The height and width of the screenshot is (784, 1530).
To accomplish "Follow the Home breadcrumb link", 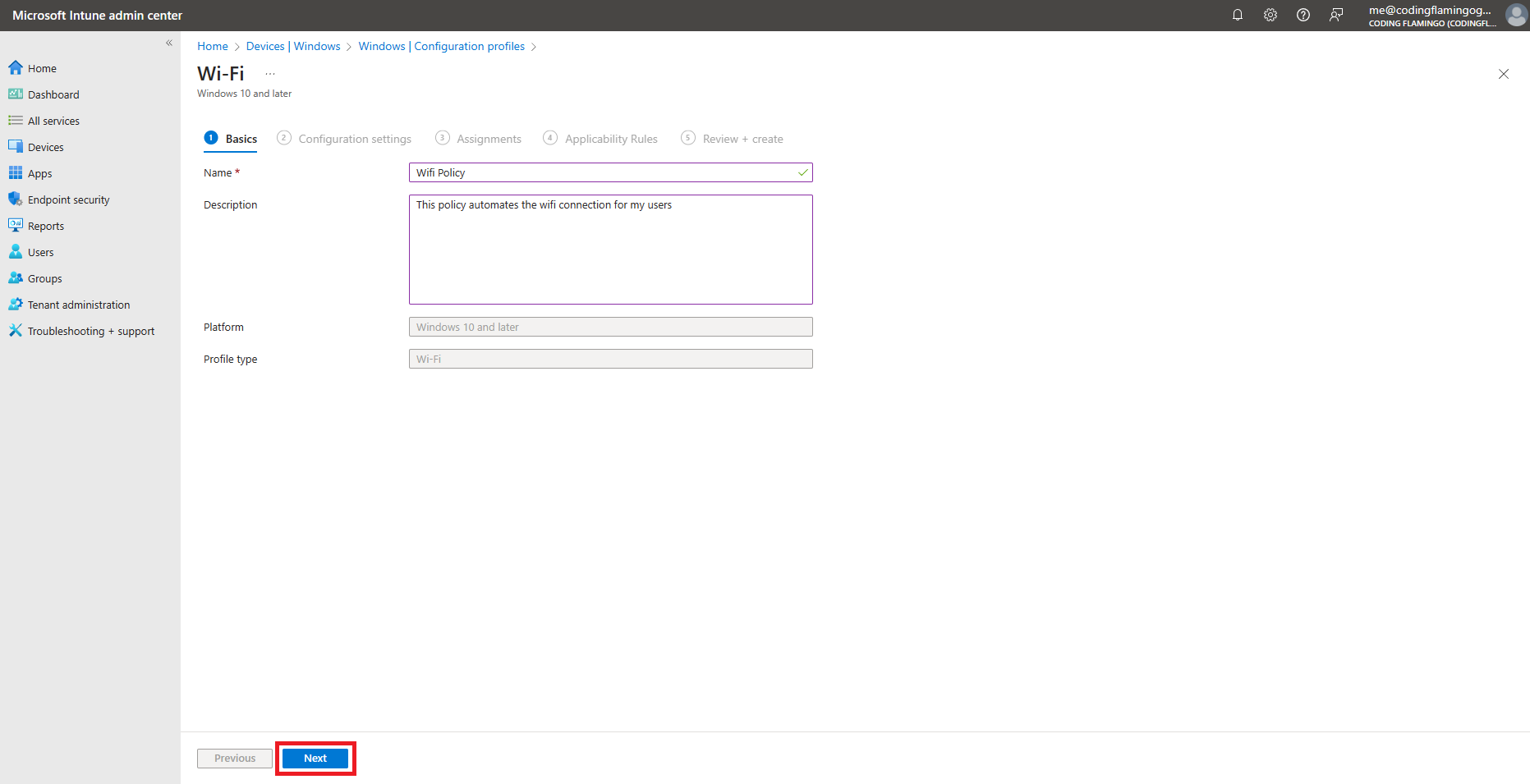I will click(213, 46).
